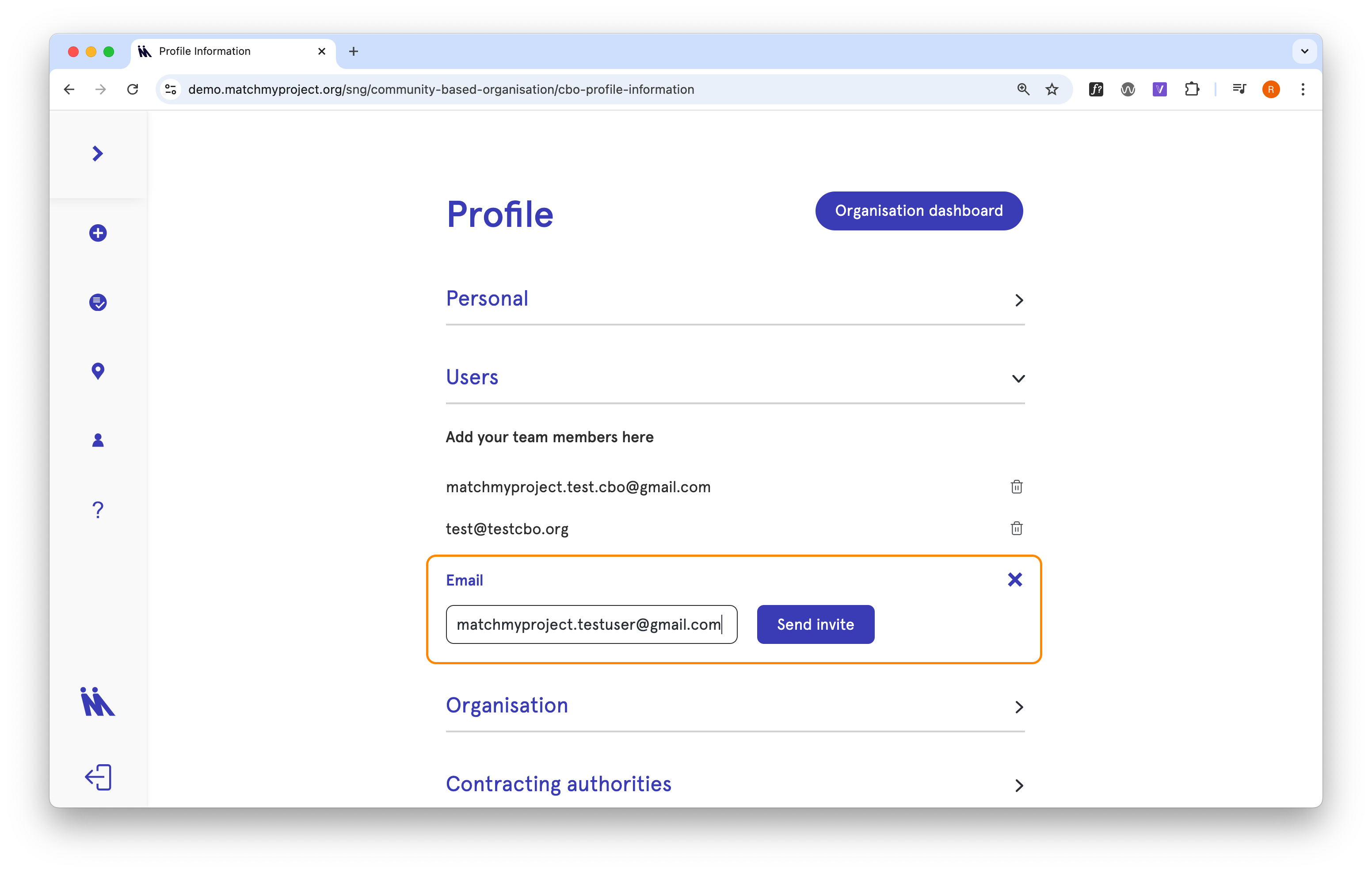Click the plus circle icon in sidebar
Screen dimensions: 1372x873
point(98,233)
